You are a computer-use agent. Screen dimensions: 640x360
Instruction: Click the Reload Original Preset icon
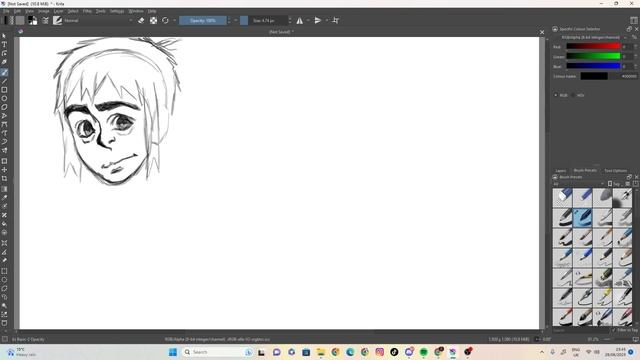tap(165, 20)
